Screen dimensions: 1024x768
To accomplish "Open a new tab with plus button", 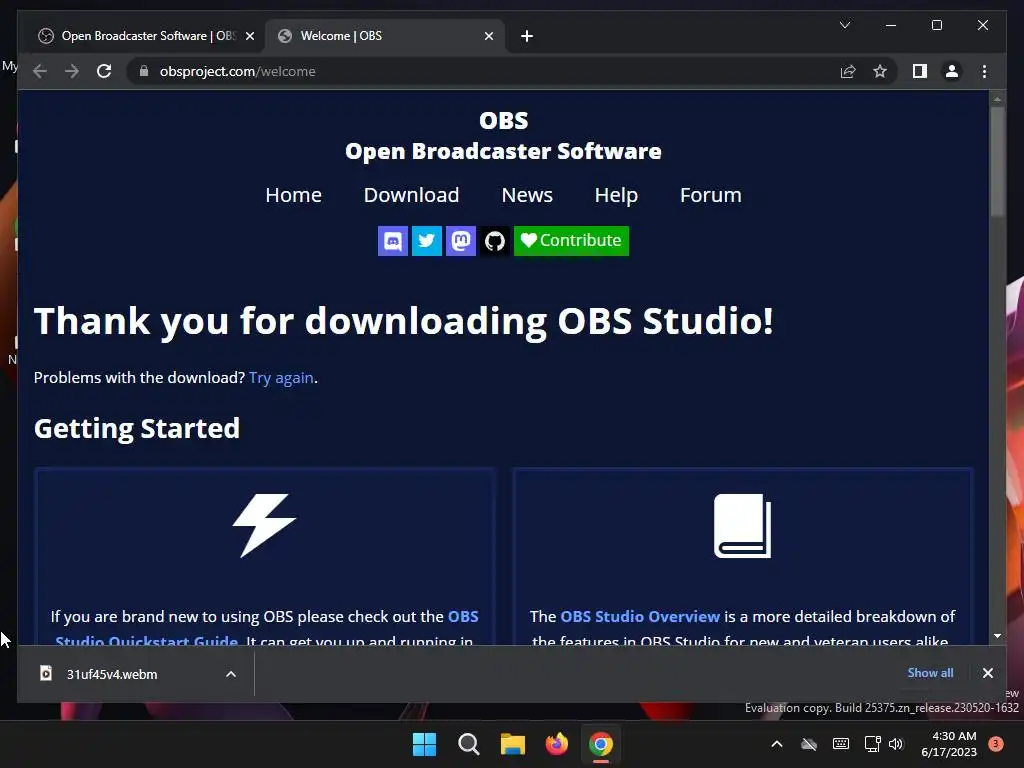I will click(527, 36).
